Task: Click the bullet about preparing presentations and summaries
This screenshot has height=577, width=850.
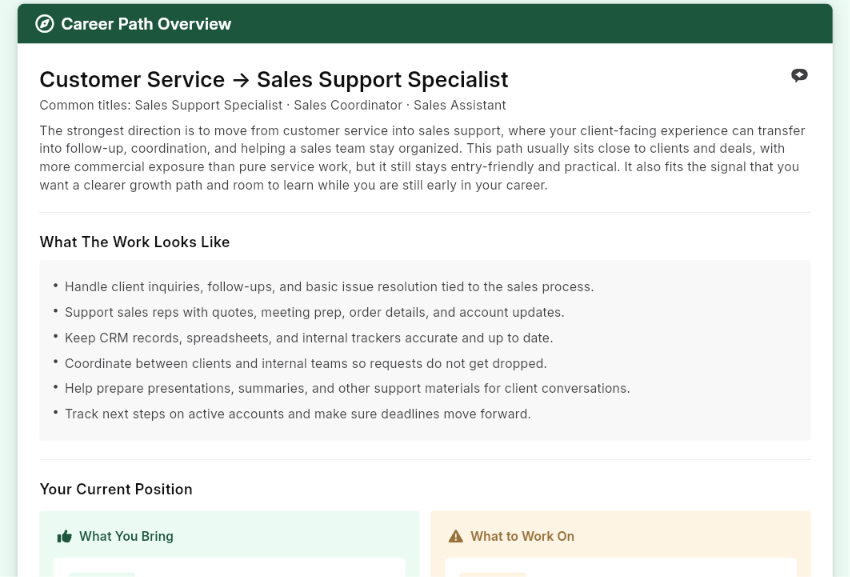Action: (347, 388)
